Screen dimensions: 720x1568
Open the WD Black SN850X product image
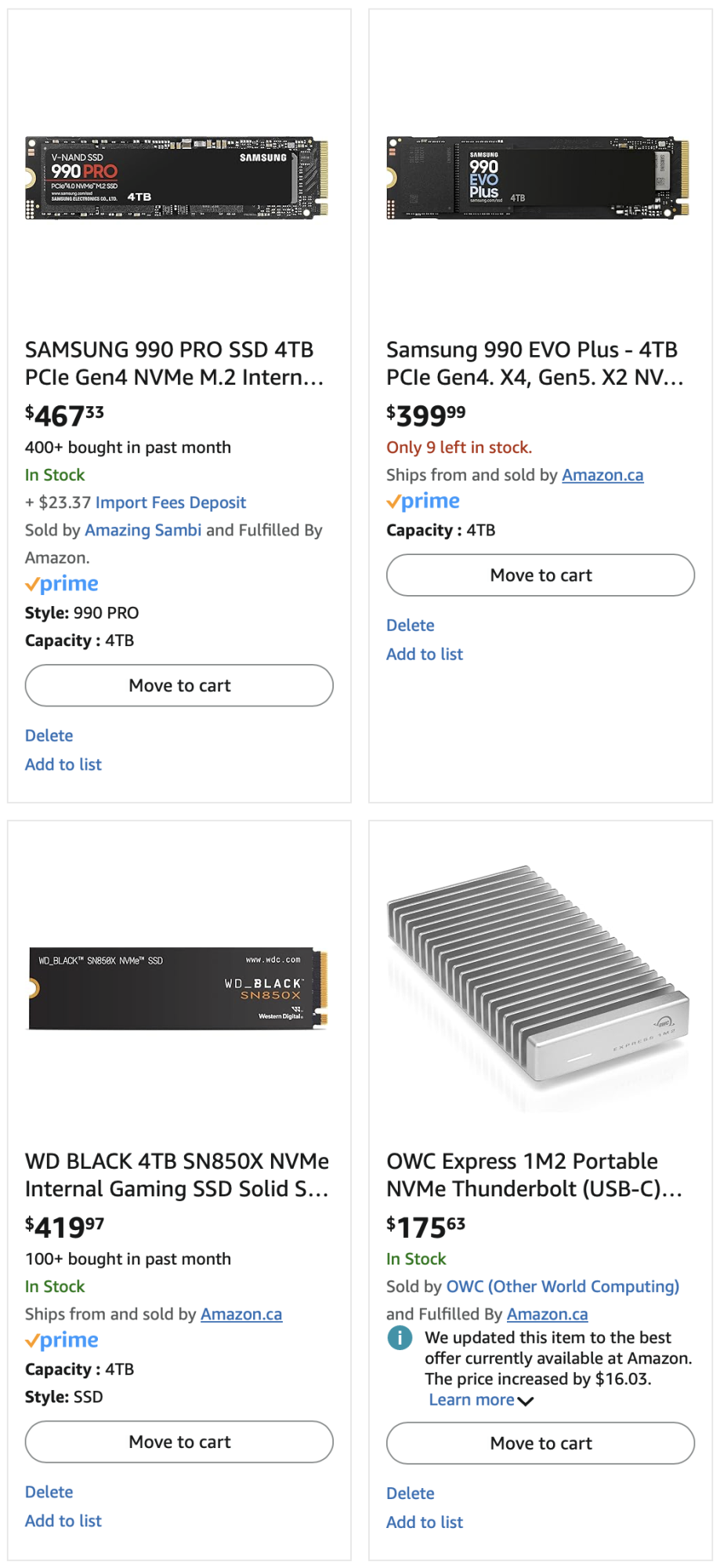point(177,989)
